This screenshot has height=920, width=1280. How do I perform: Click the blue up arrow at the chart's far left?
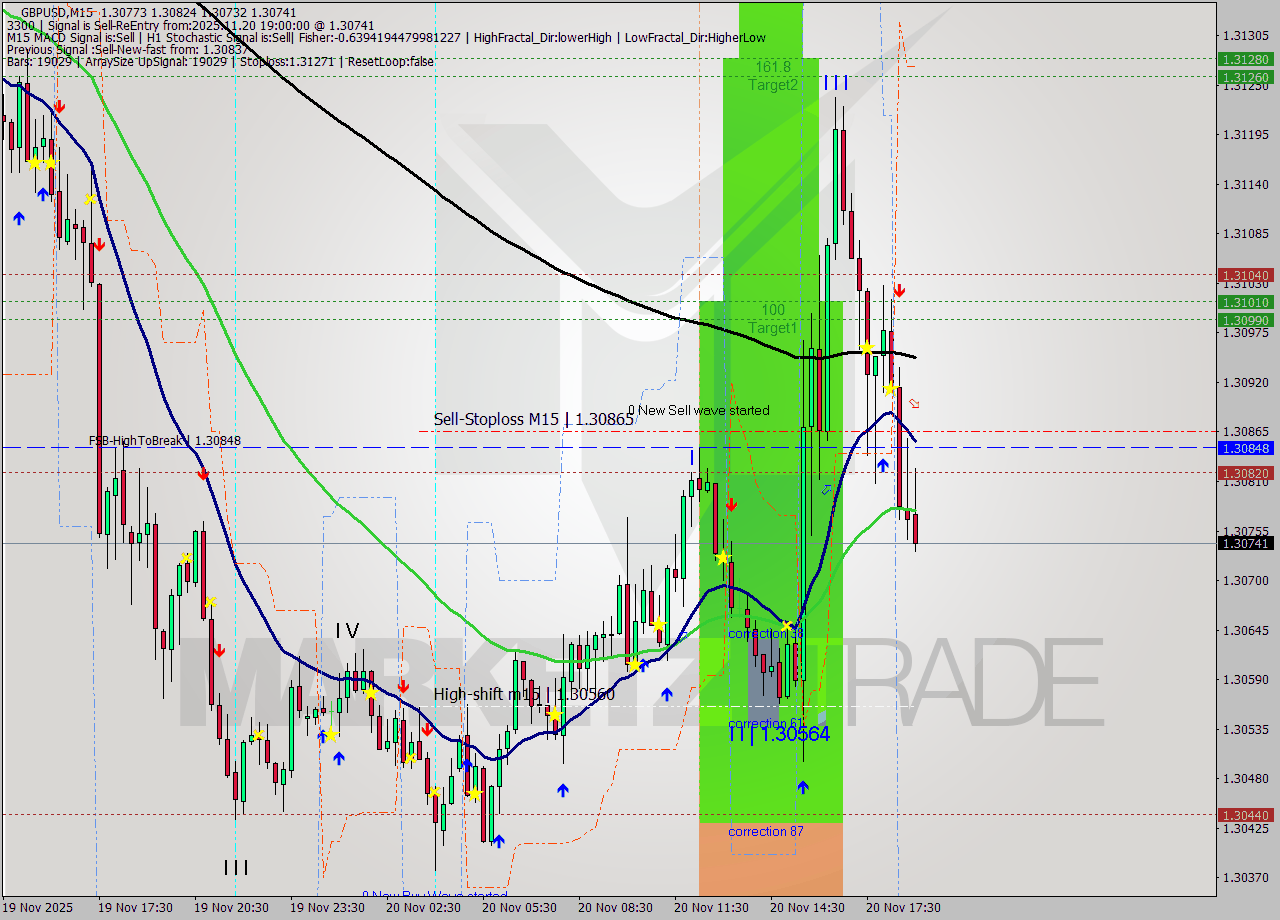(x=20, y=218)
